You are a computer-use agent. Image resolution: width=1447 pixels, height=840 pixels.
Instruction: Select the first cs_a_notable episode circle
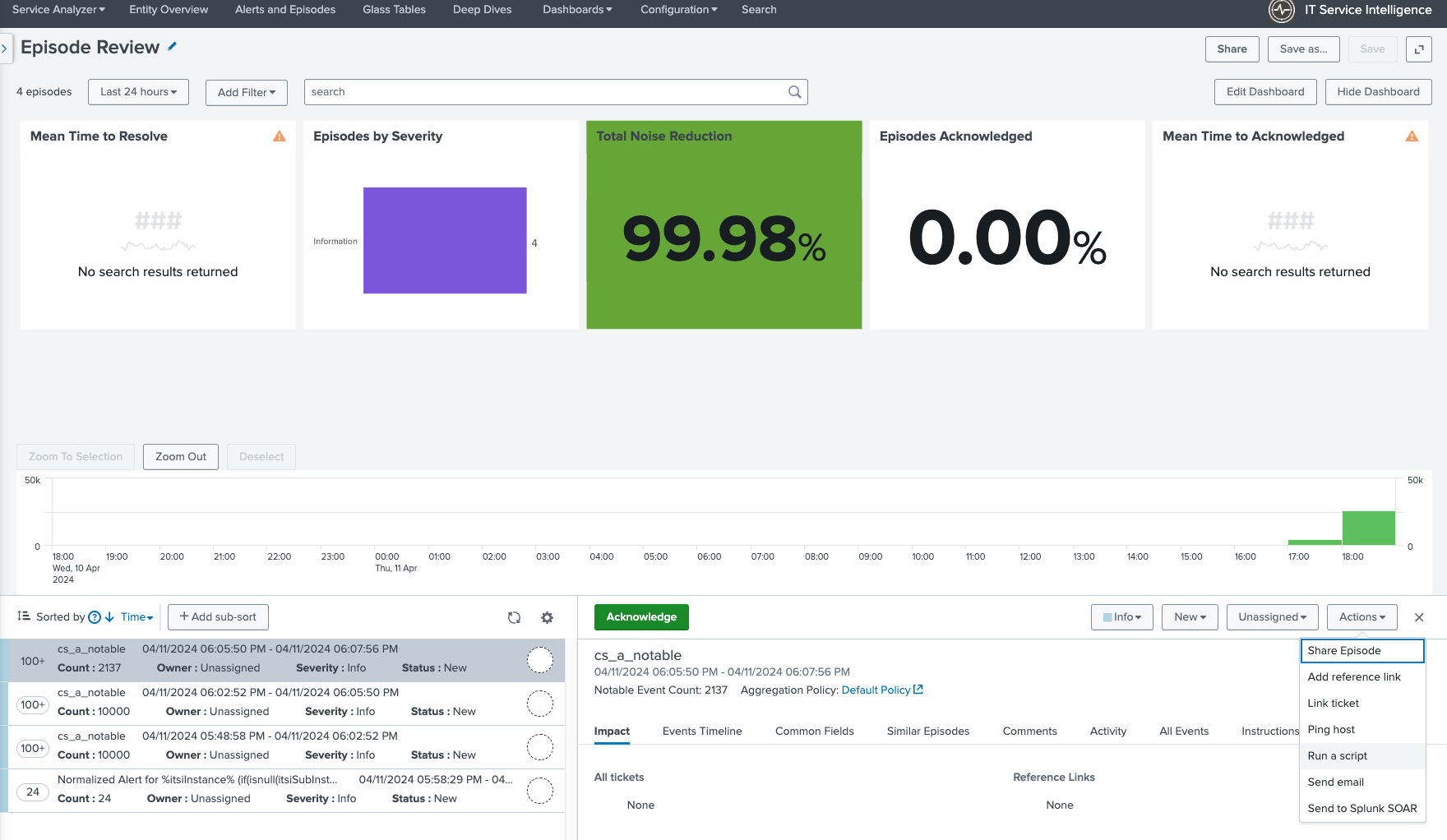coord(540,660)
